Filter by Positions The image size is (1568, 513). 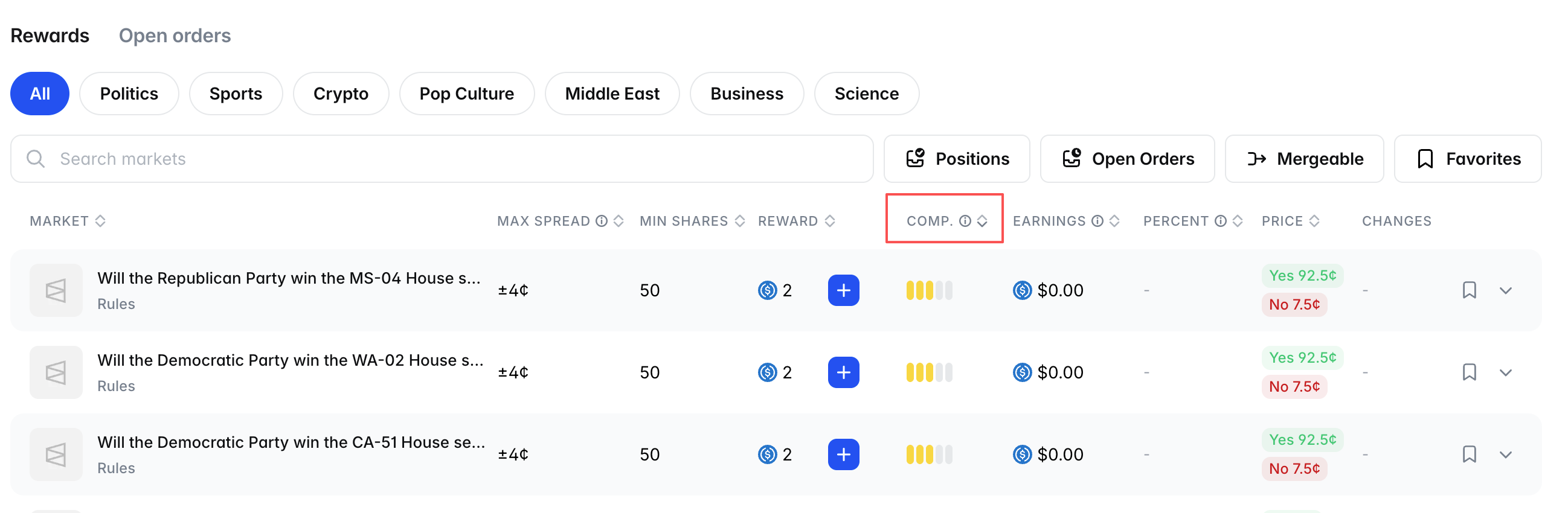tap(957, 159)
